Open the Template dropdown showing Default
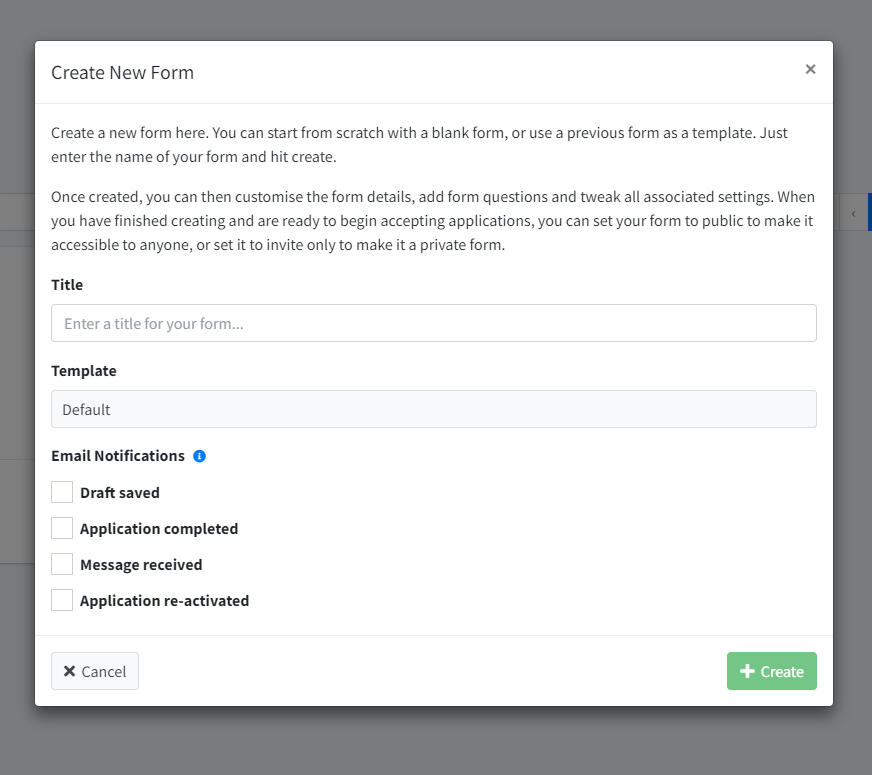The width and height of the screenshot is (872, 775). 434,409
